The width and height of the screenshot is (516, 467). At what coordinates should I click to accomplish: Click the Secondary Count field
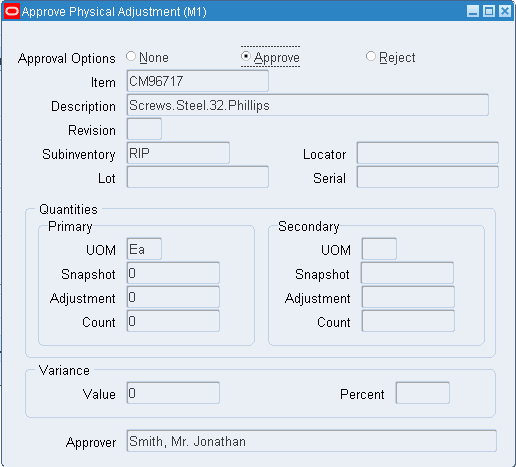coord(408,321)
